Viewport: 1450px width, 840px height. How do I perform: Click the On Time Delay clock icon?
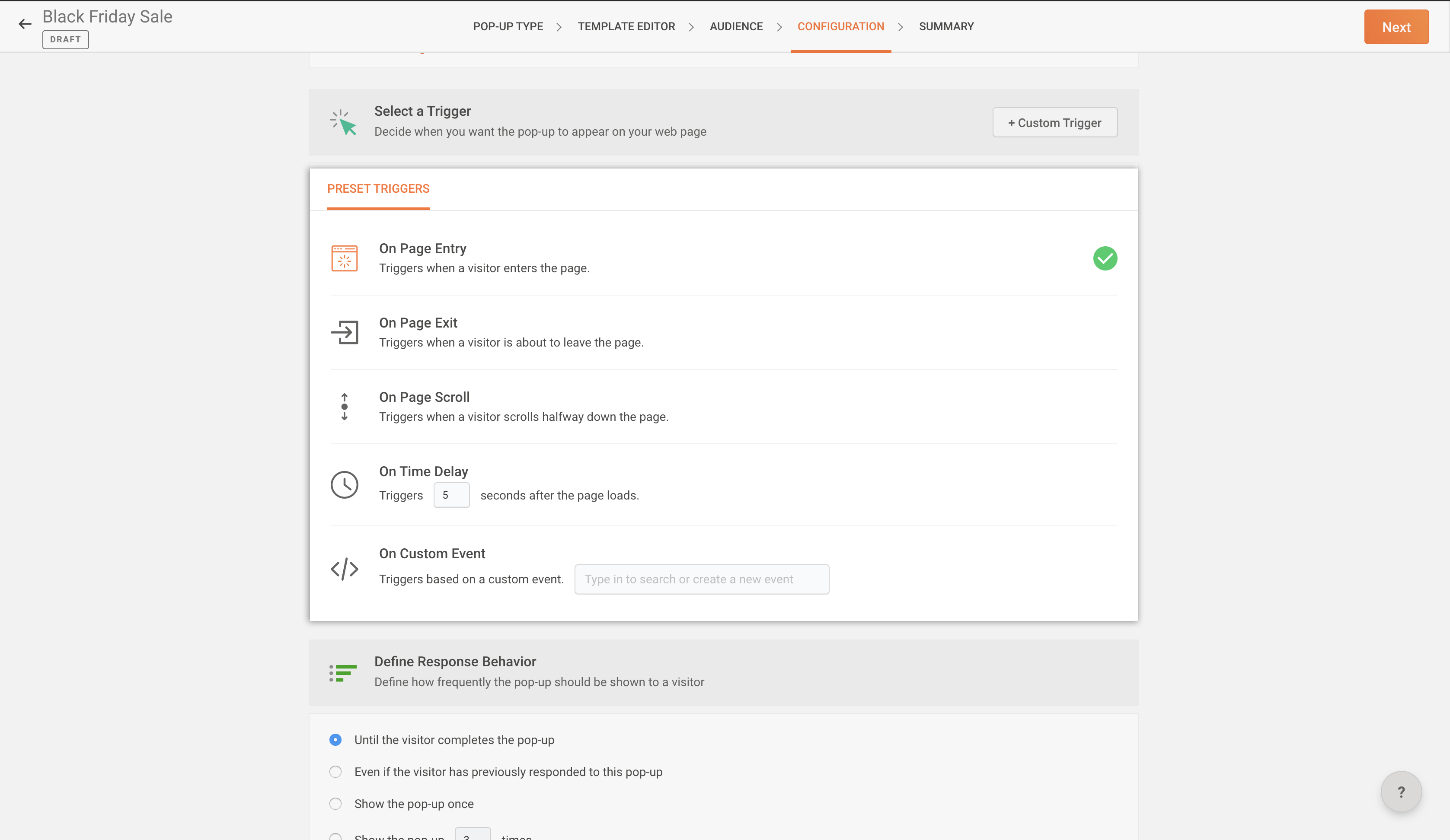pos(344,485)
